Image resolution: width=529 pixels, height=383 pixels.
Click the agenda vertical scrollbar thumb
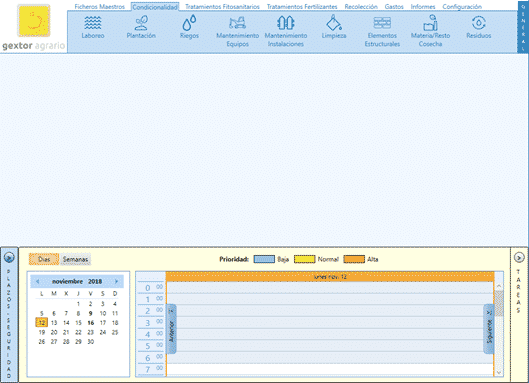[x=499, y=303]
